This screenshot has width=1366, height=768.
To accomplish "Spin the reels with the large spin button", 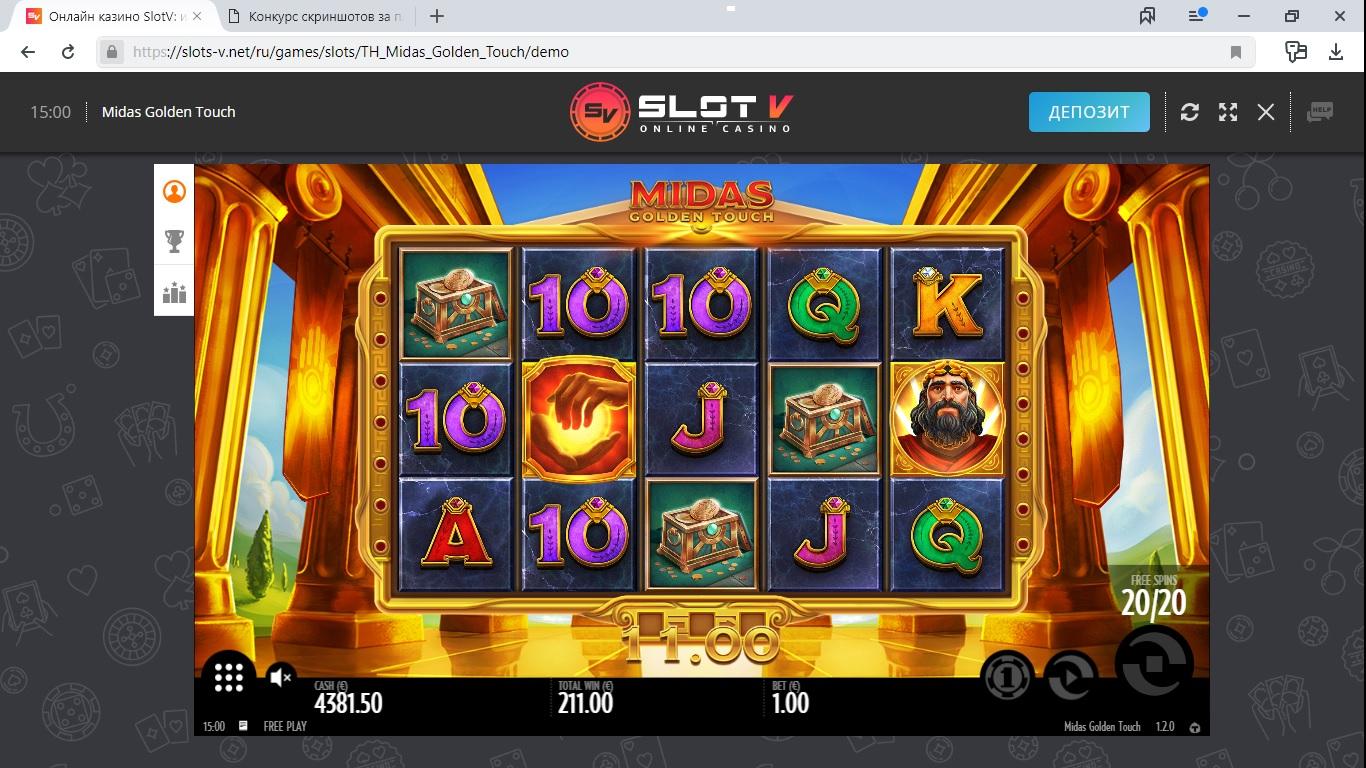I will (x=1154, y=664).
